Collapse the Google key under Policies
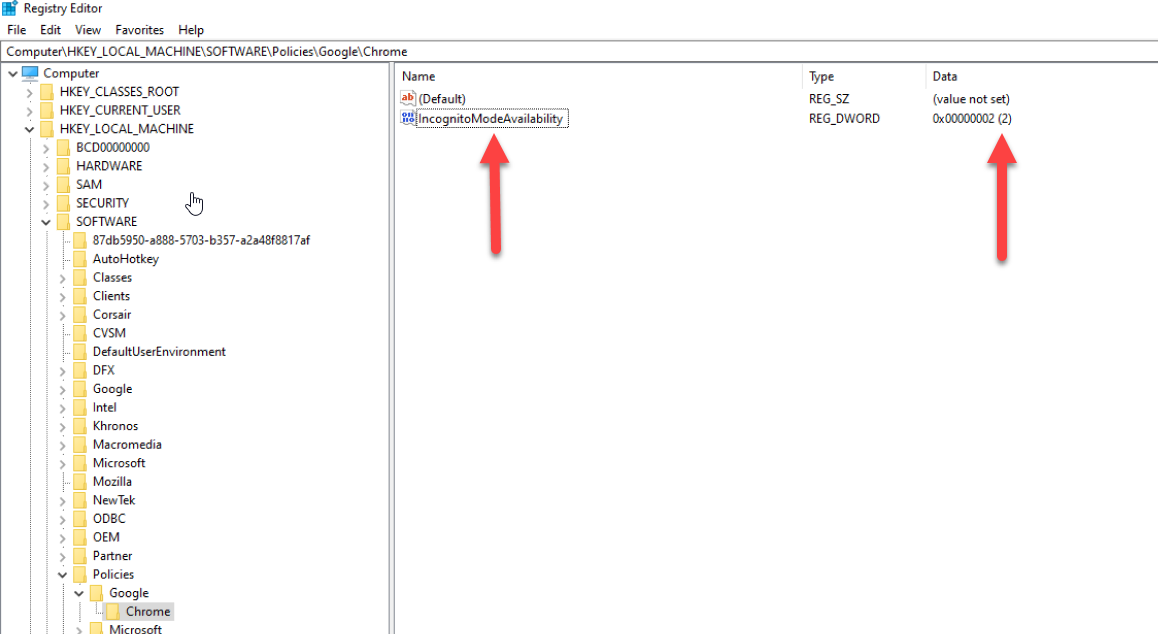 (x=79, y=593)
